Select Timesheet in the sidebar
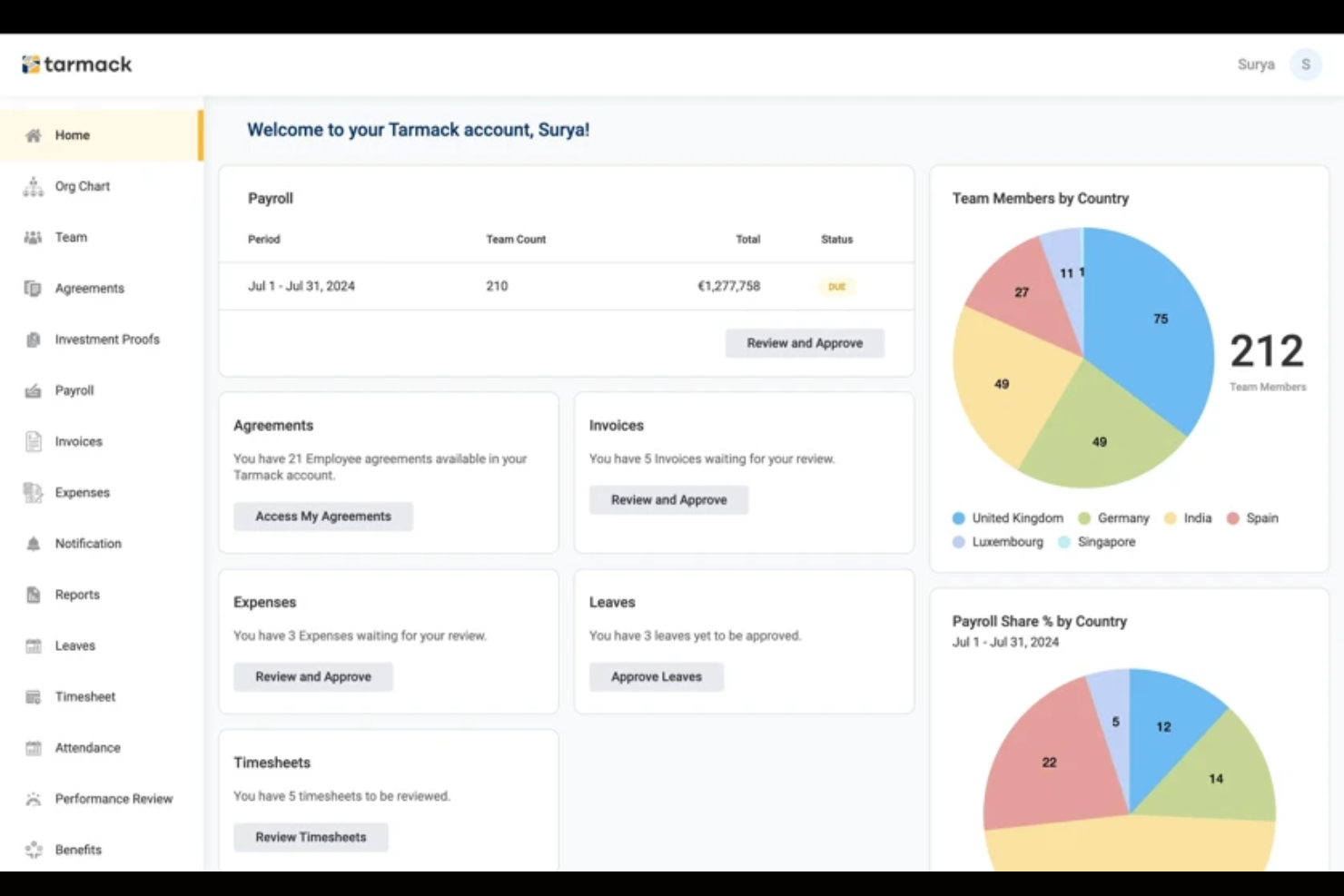The image size is (1344, 896). click(85, 697)
